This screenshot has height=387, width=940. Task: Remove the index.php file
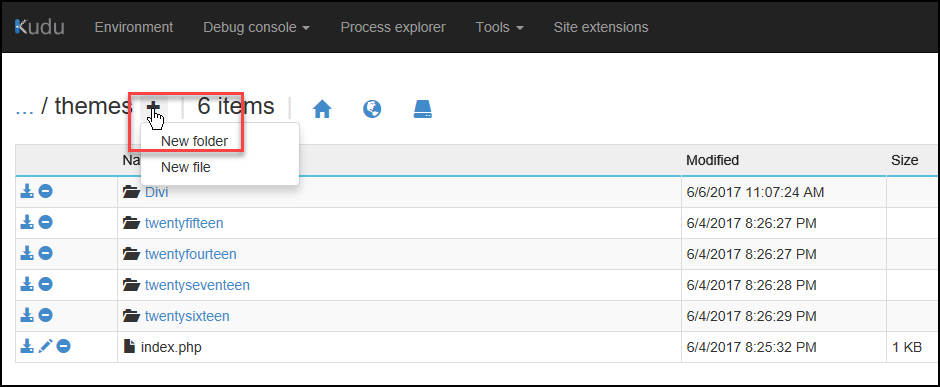[x=64, y=346]
